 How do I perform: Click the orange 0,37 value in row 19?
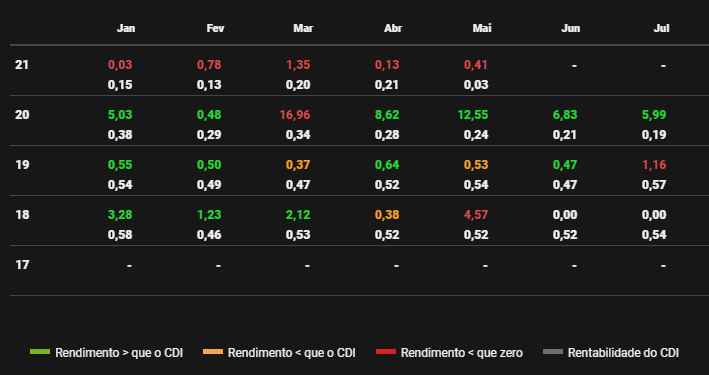[x=298, y=165]
